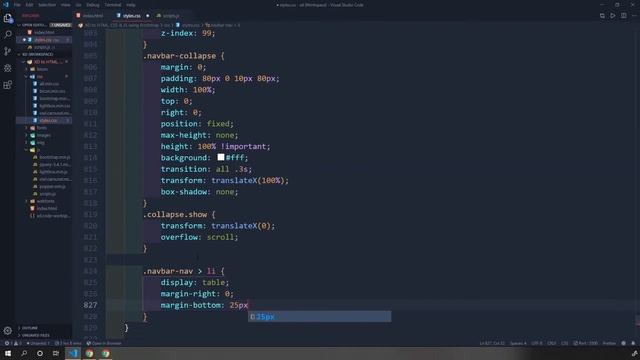Click the #fff color preview swatch
This screenshot has height=360, width=640.
tap(221, 157)
